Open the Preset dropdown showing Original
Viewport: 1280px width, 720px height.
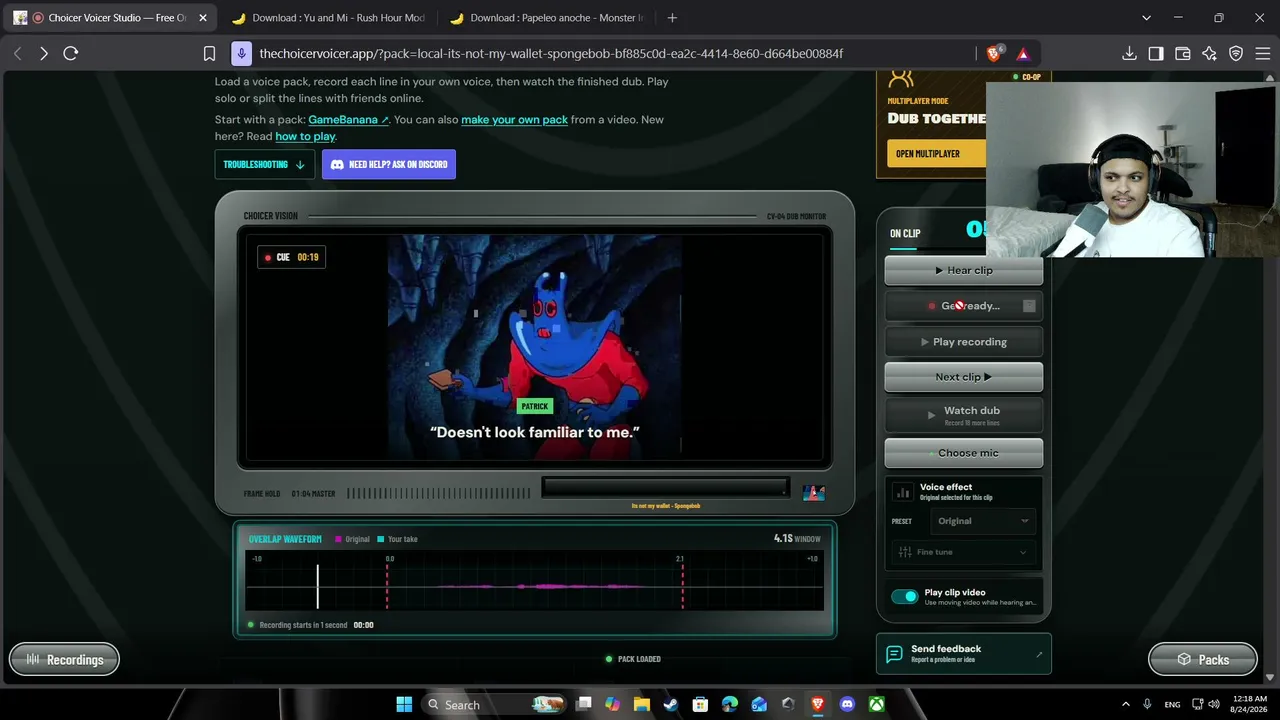click(983, 521)
